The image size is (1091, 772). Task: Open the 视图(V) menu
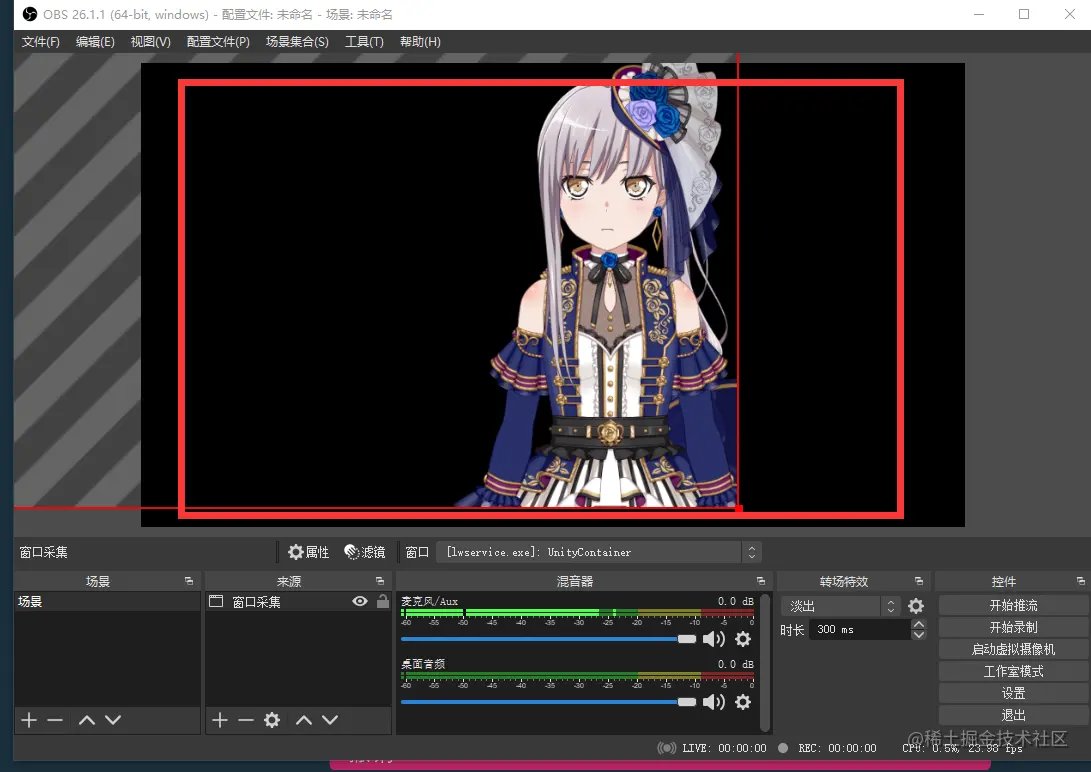coord(150,42)
